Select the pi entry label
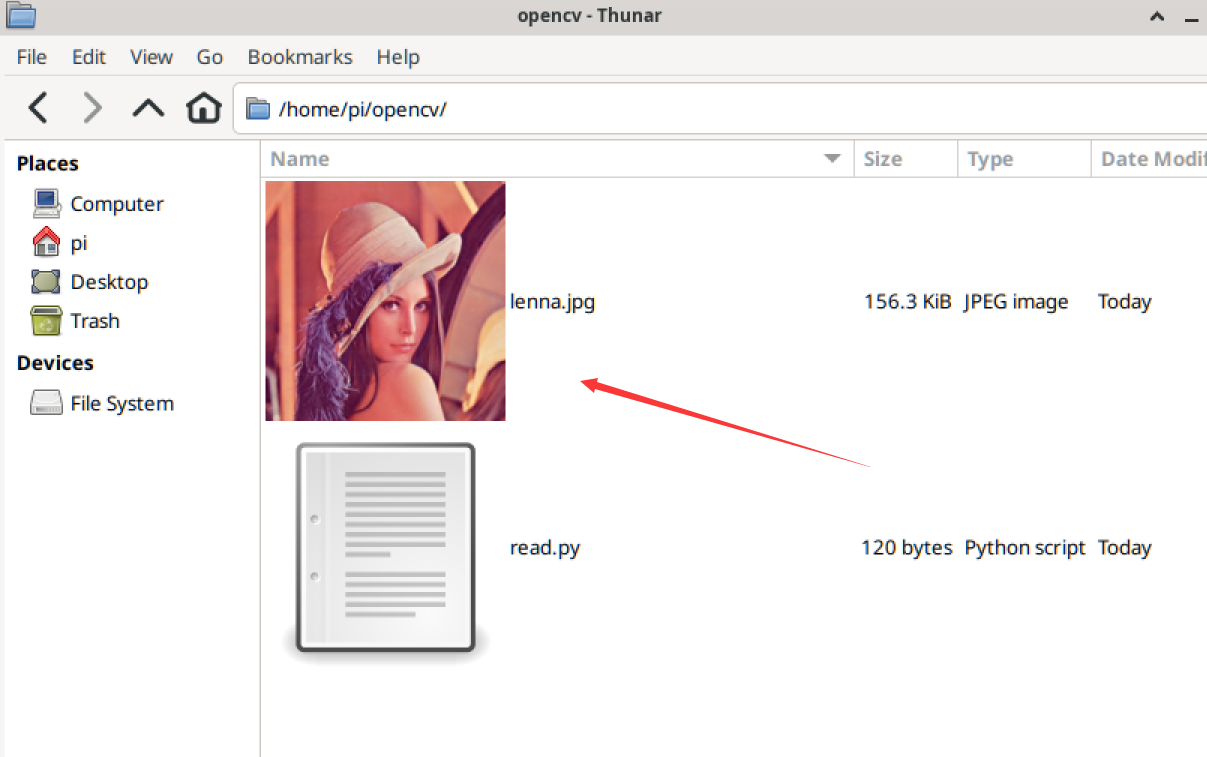1207x757 pixels. click(x=79, y=243)
